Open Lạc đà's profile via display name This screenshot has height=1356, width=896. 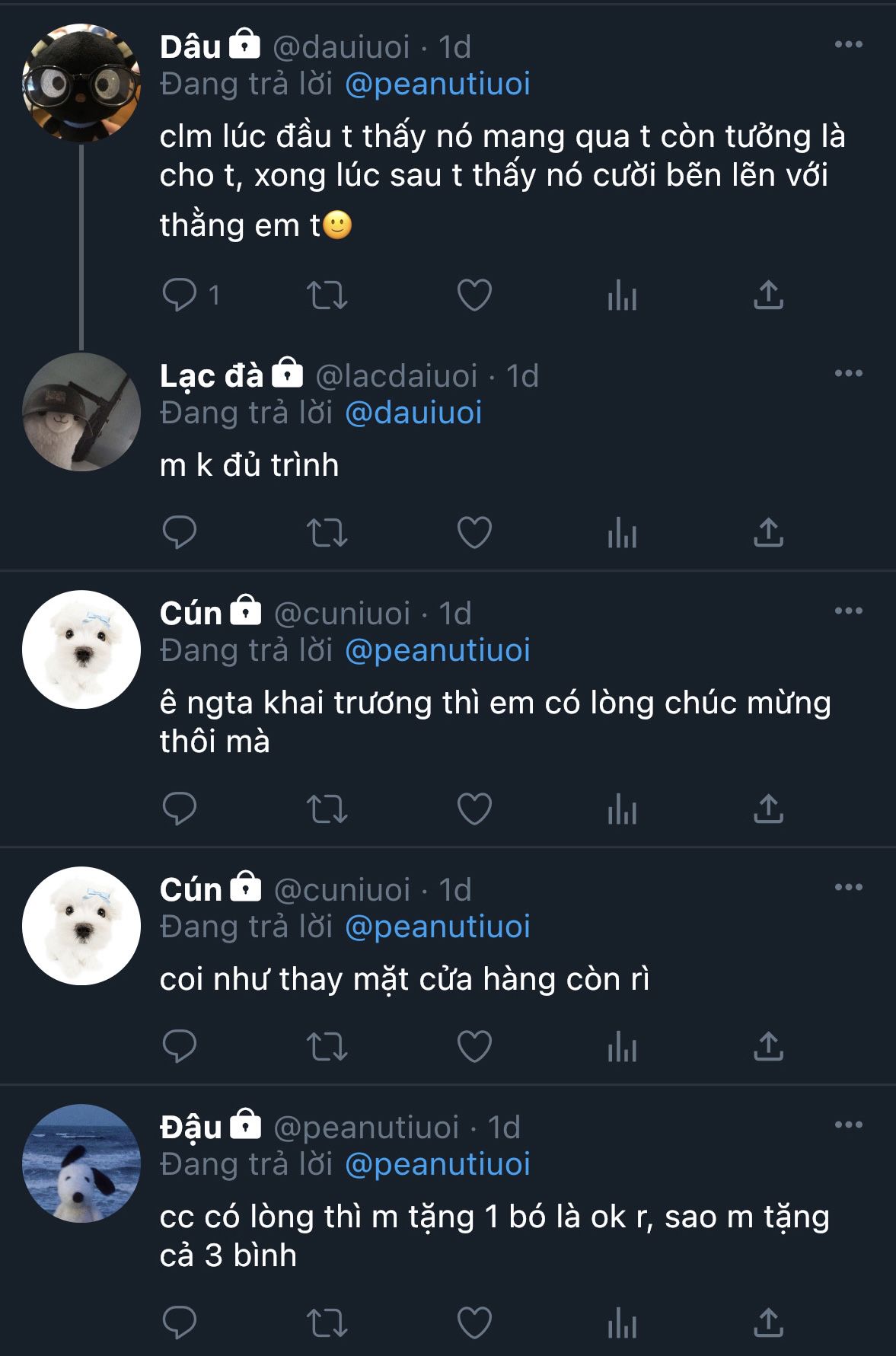coord(211,375)
